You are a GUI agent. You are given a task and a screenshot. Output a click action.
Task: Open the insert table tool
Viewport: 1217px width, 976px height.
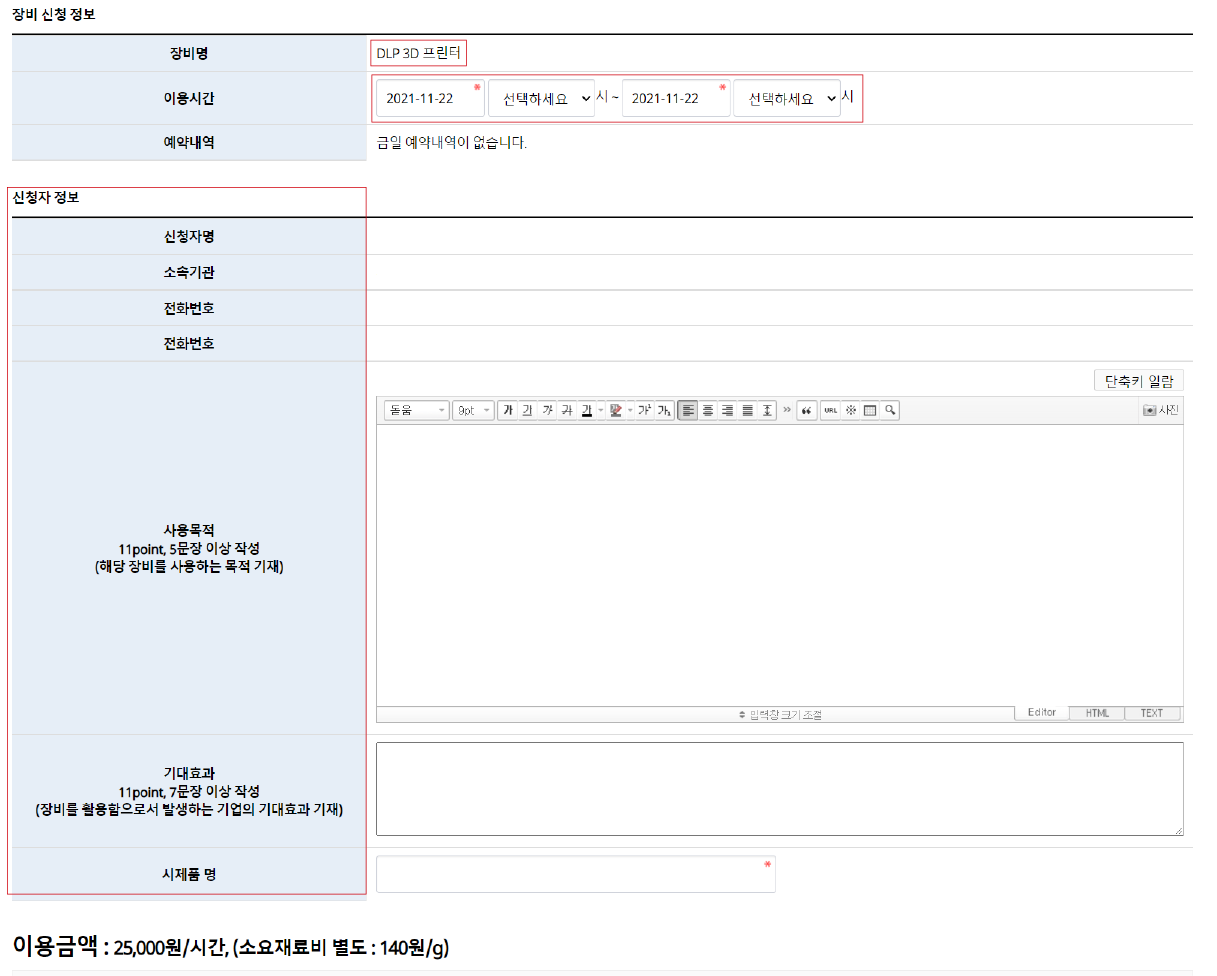click(870, 410)
